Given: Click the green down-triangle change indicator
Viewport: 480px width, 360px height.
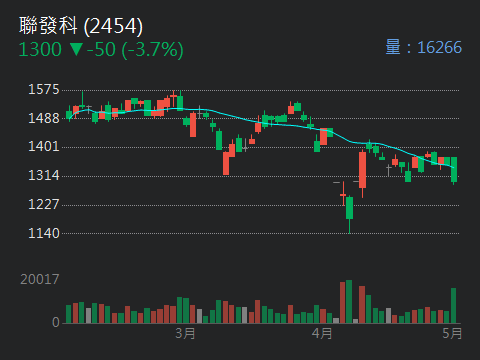Looking at the screenshot, I should point(76,49).
